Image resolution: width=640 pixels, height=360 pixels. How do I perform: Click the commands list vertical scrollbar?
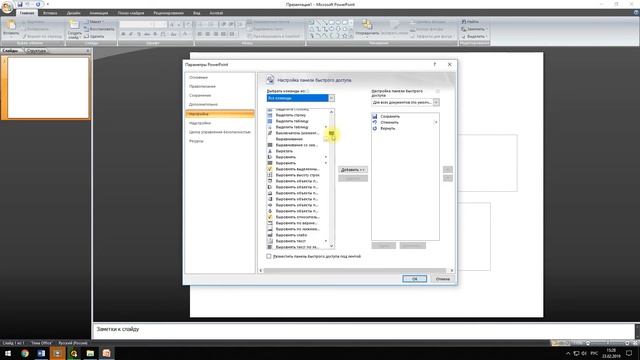coord(331,178)
